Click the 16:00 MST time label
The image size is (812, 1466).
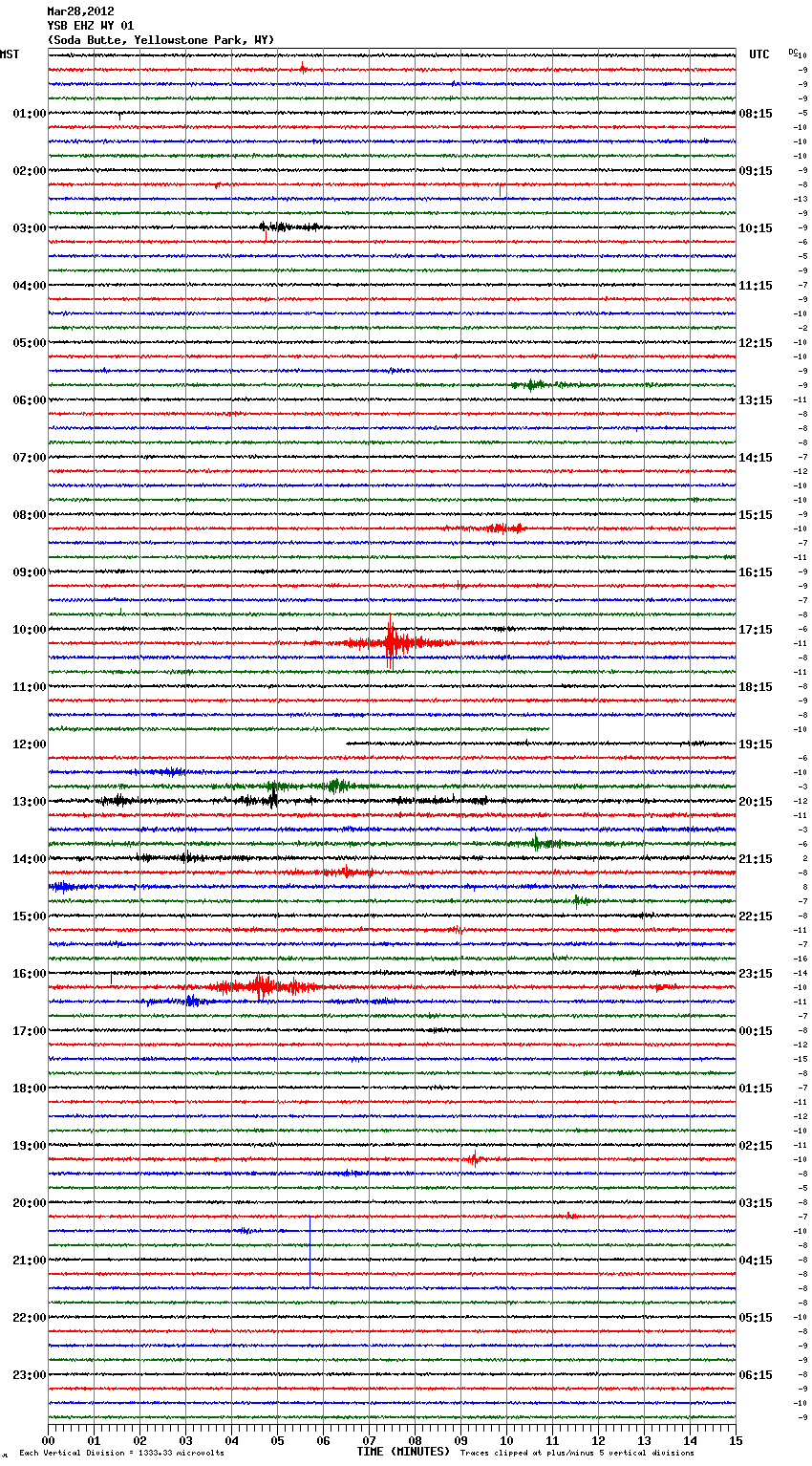click(29, 974)
